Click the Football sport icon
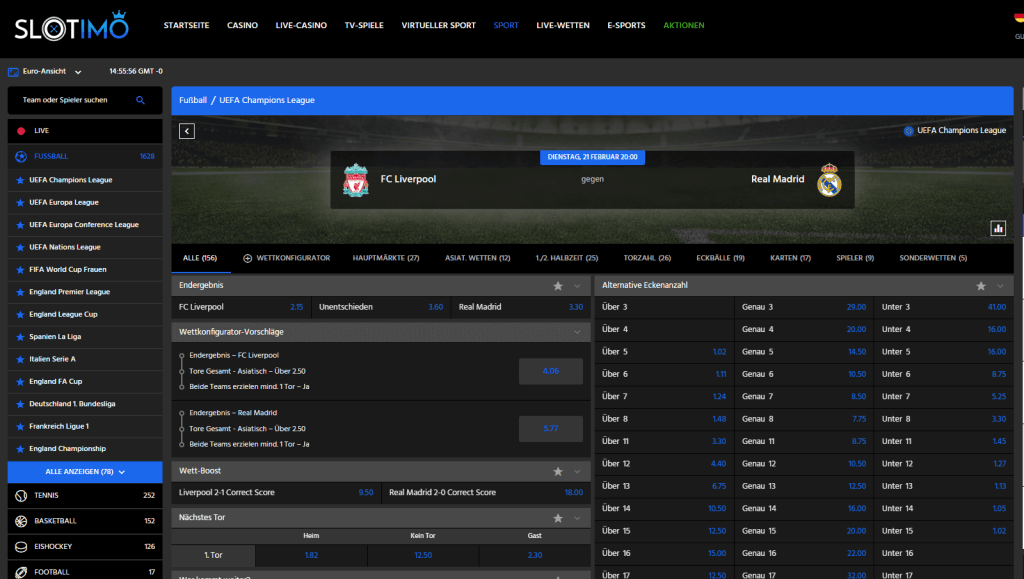This screenshot has width=1024, height=579. tap(21, 572)
